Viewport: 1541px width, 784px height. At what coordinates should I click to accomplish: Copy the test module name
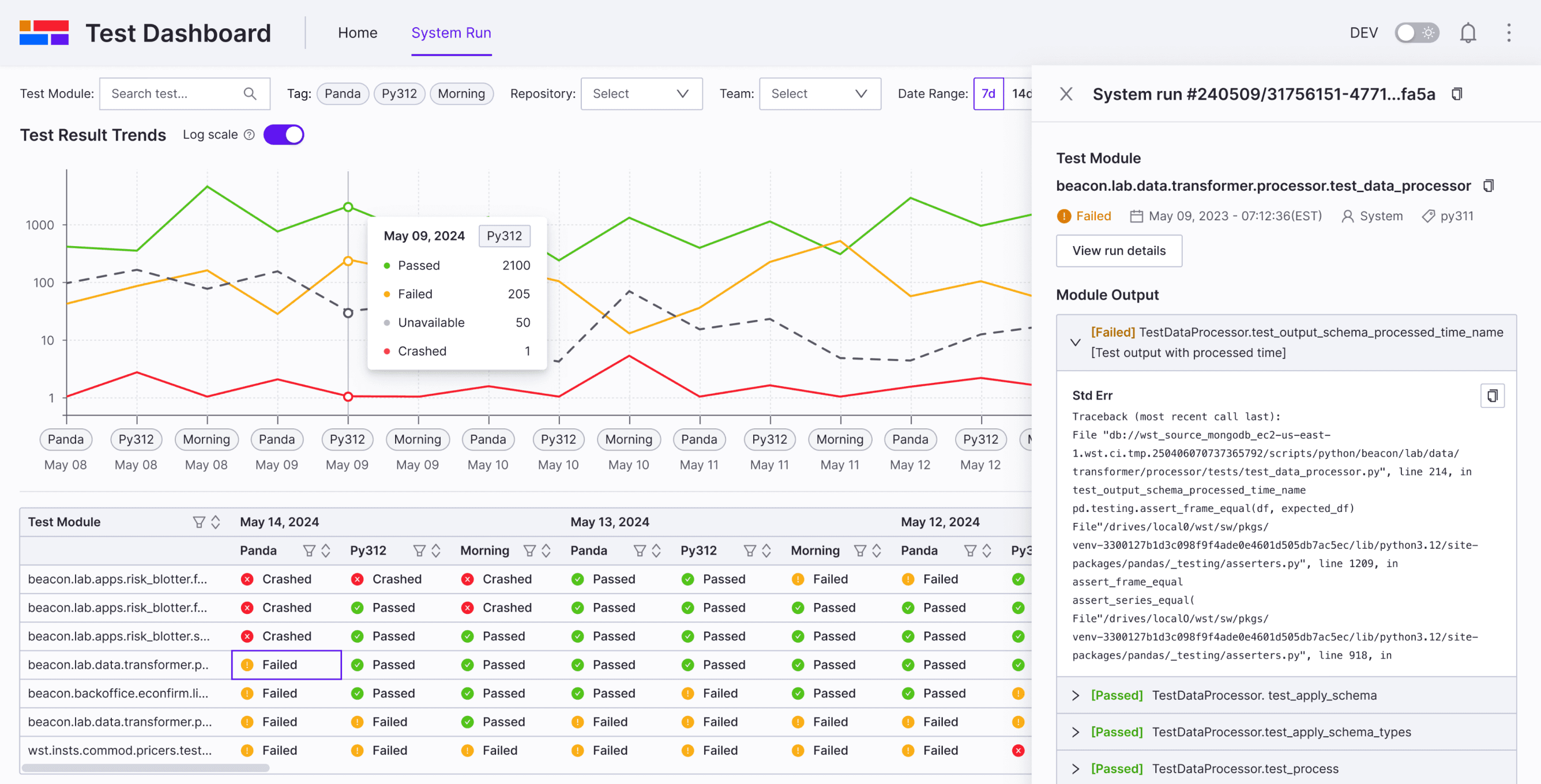coord(1489,186)
